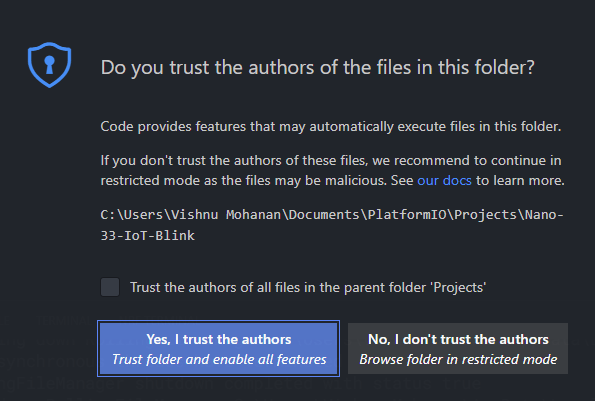
Task: Click the '33-IoT-Blink' path continuation line
Action: (148, 236)
